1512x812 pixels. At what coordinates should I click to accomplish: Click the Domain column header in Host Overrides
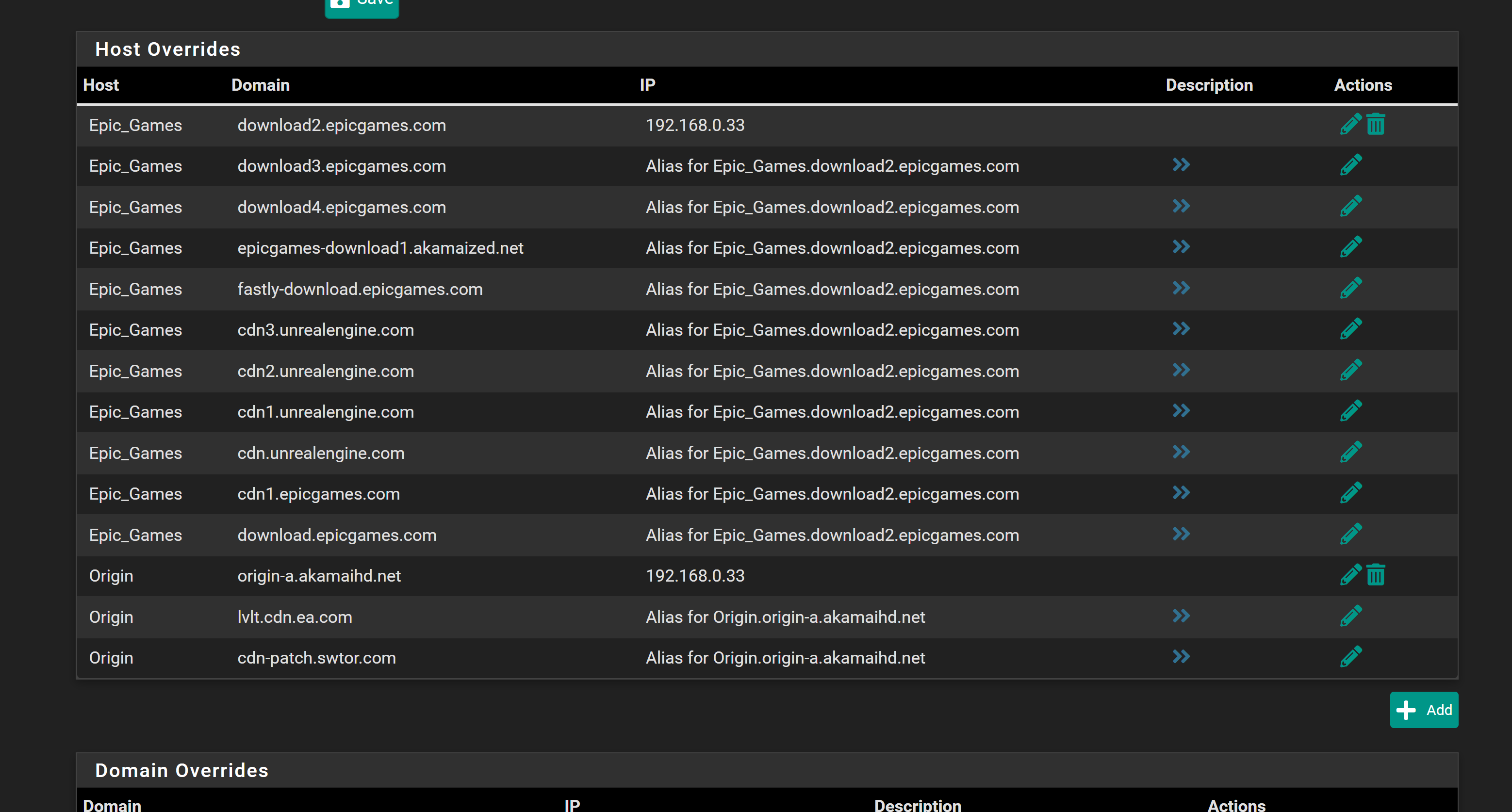click(x=261, y=85)
